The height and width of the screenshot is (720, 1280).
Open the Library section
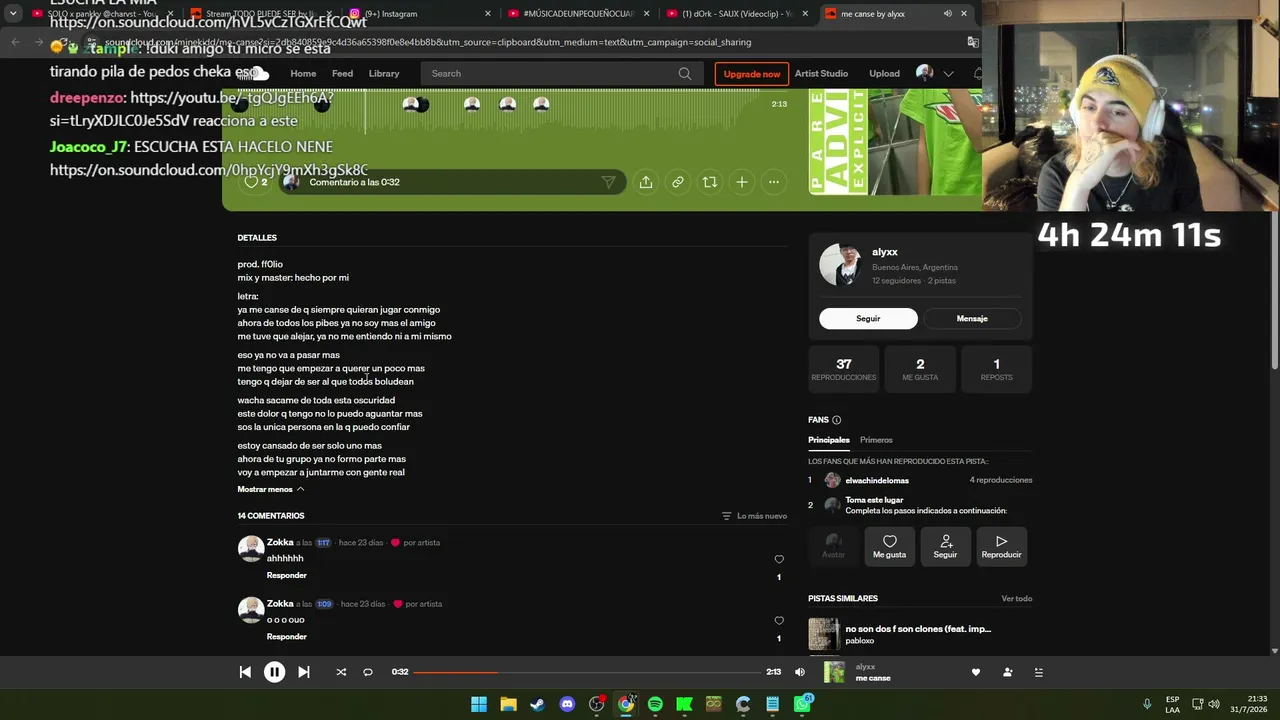(384, 73)
